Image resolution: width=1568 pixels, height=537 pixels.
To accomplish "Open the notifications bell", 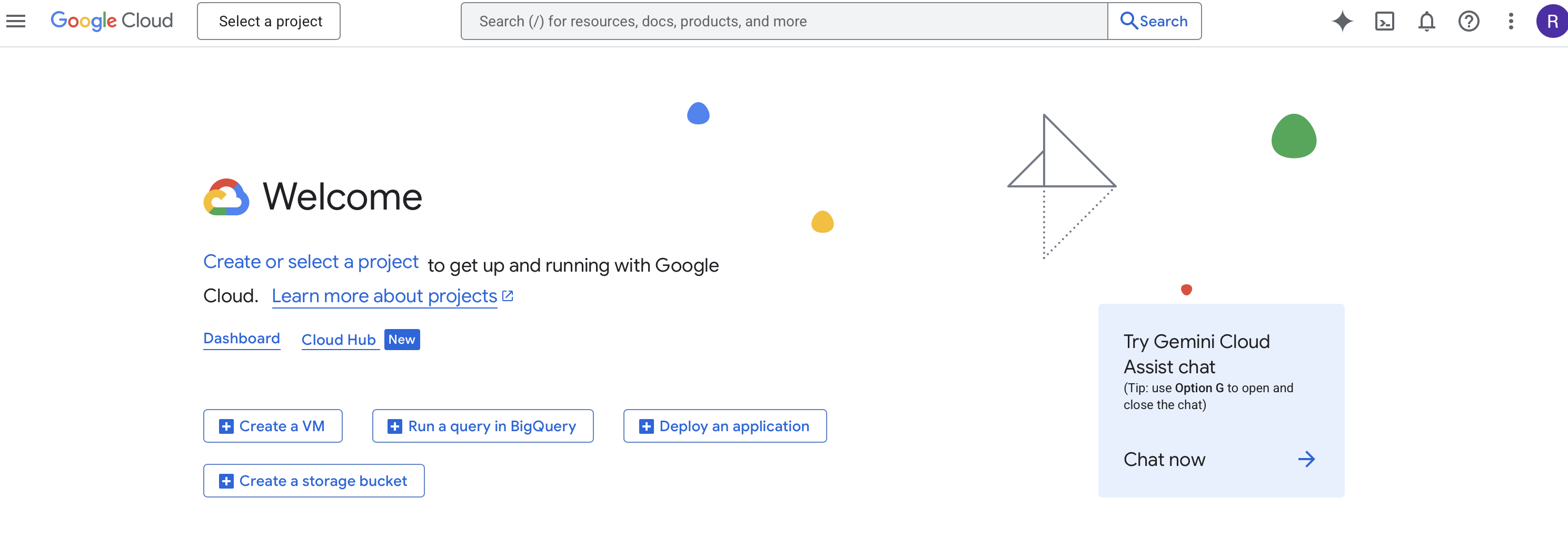I will 1426,21.
